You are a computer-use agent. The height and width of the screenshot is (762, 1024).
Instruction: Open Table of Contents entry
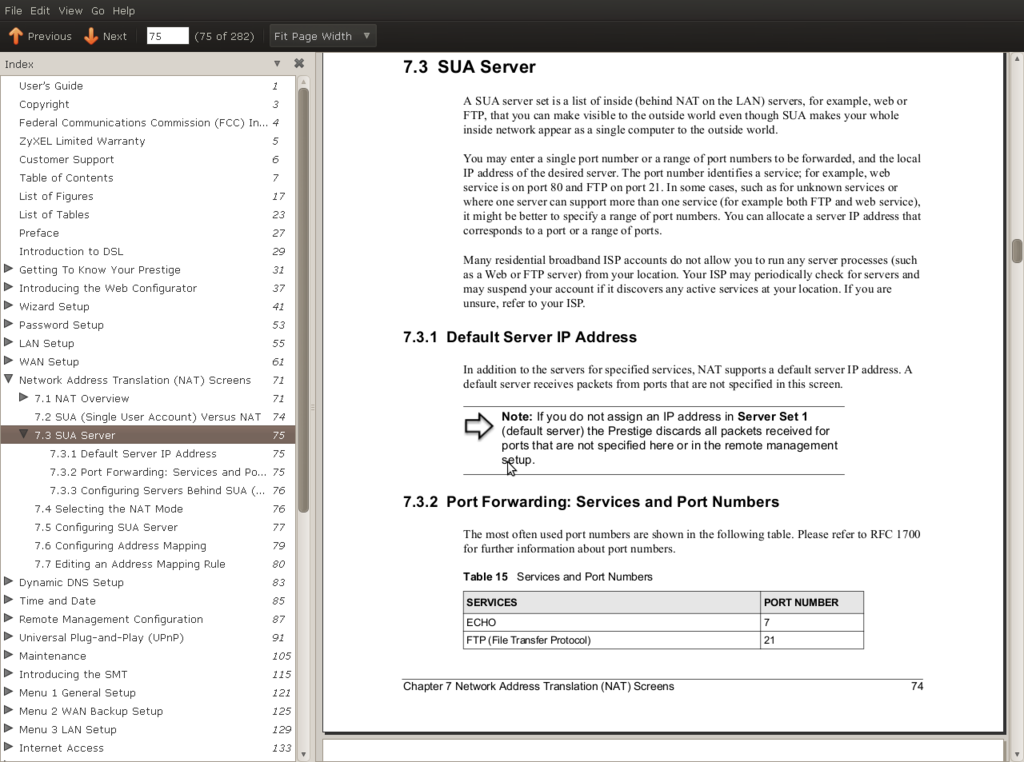coord(66,177)
